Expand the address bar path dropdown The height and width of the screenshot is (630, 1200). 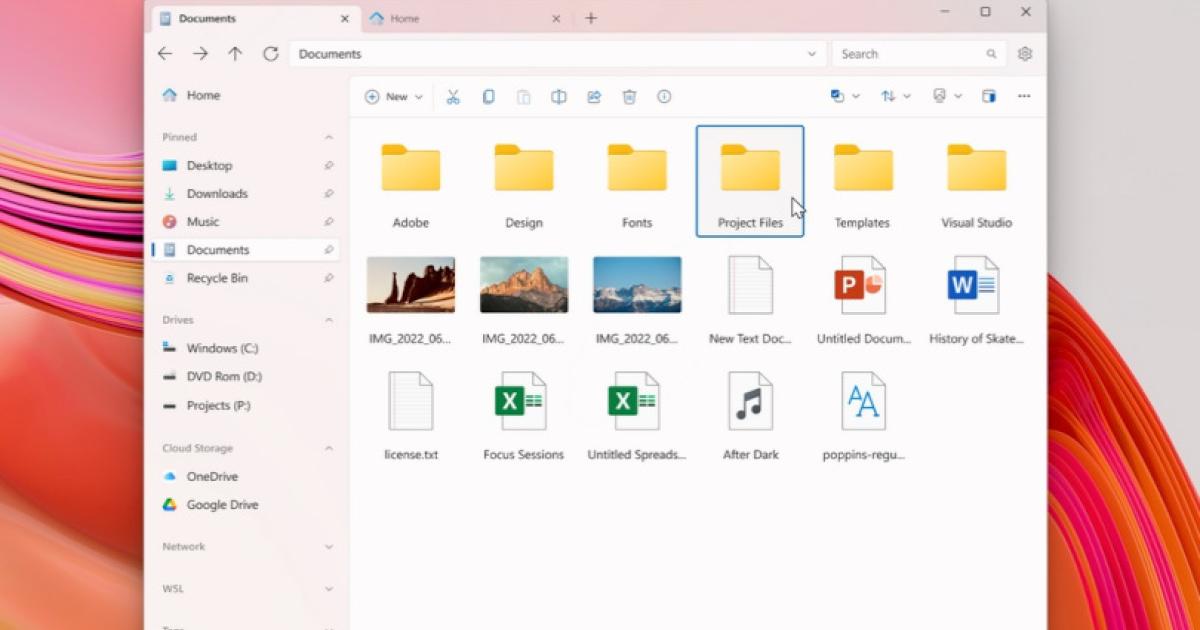[x=812, y=54]
